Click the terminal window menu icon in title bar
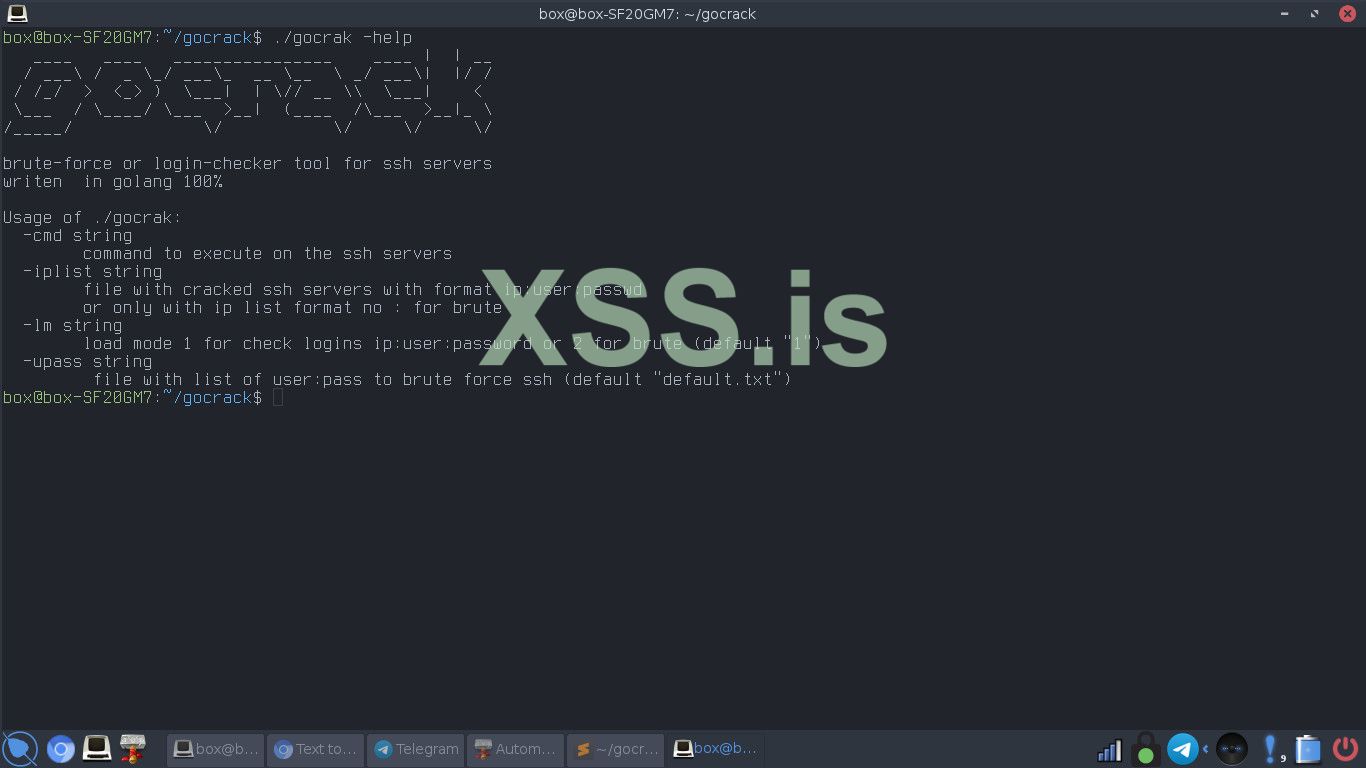Viewport: 1366px width, 768px height. coord(17,13)
